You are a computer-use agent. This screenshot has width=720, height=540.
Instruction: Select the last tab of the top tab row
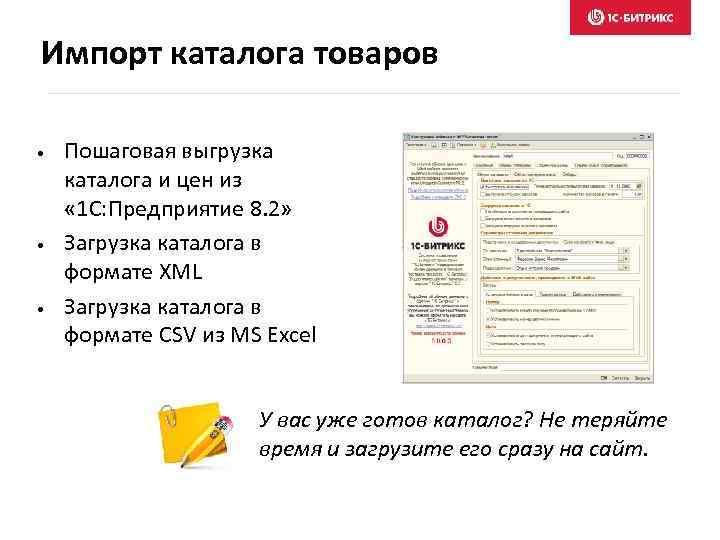click(601, 165)
